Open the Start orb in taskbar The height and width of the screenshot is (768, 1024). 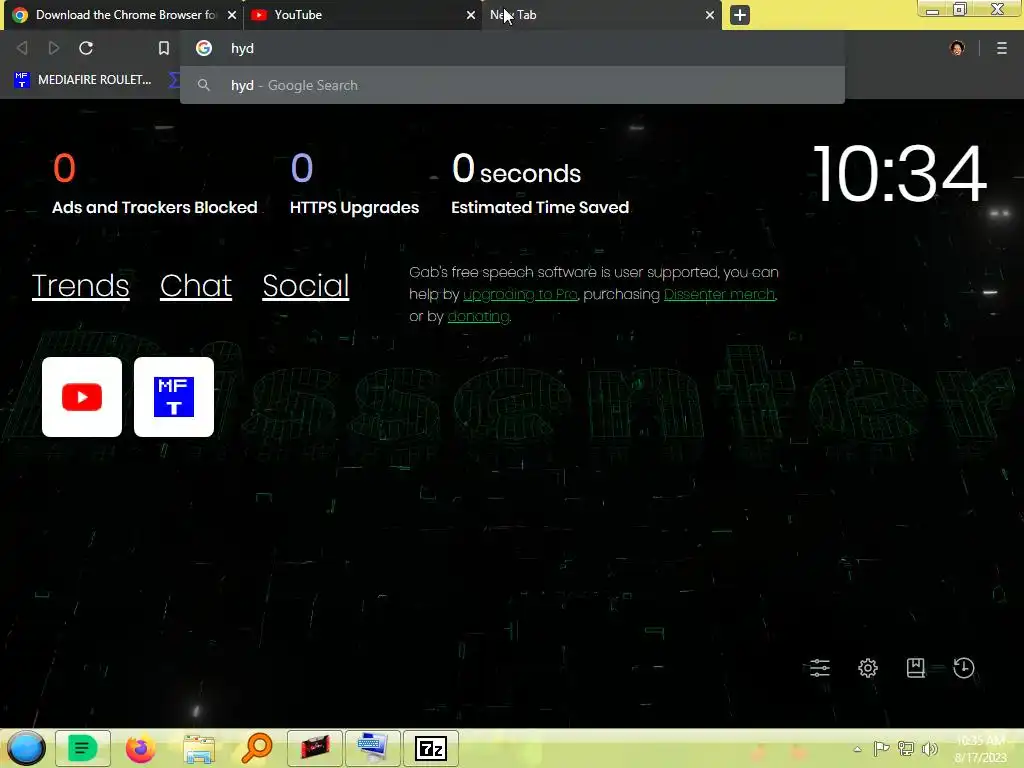tap(26, 748)
